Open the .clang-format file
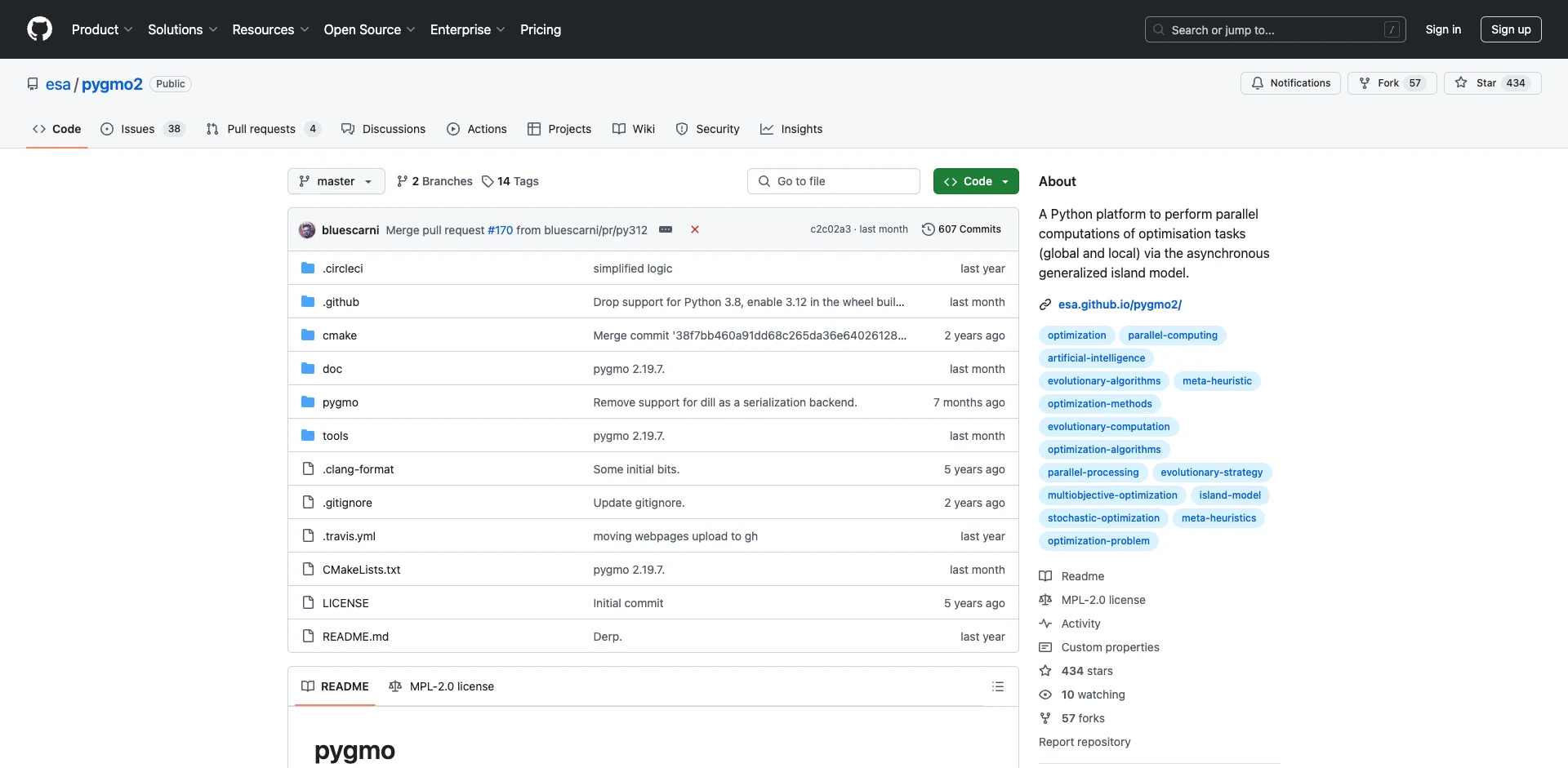Viewport: 1568px width, 768px height. pos(358,469)
